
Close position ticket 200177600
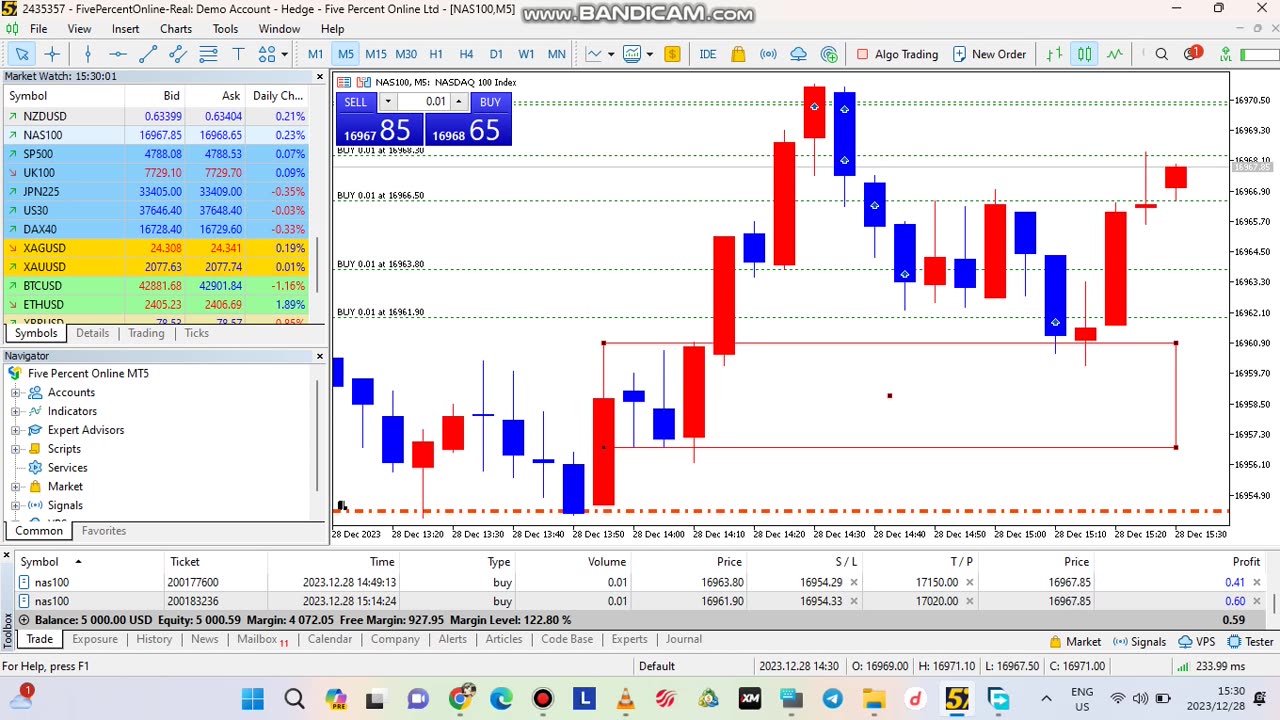tap(1257, 582)
